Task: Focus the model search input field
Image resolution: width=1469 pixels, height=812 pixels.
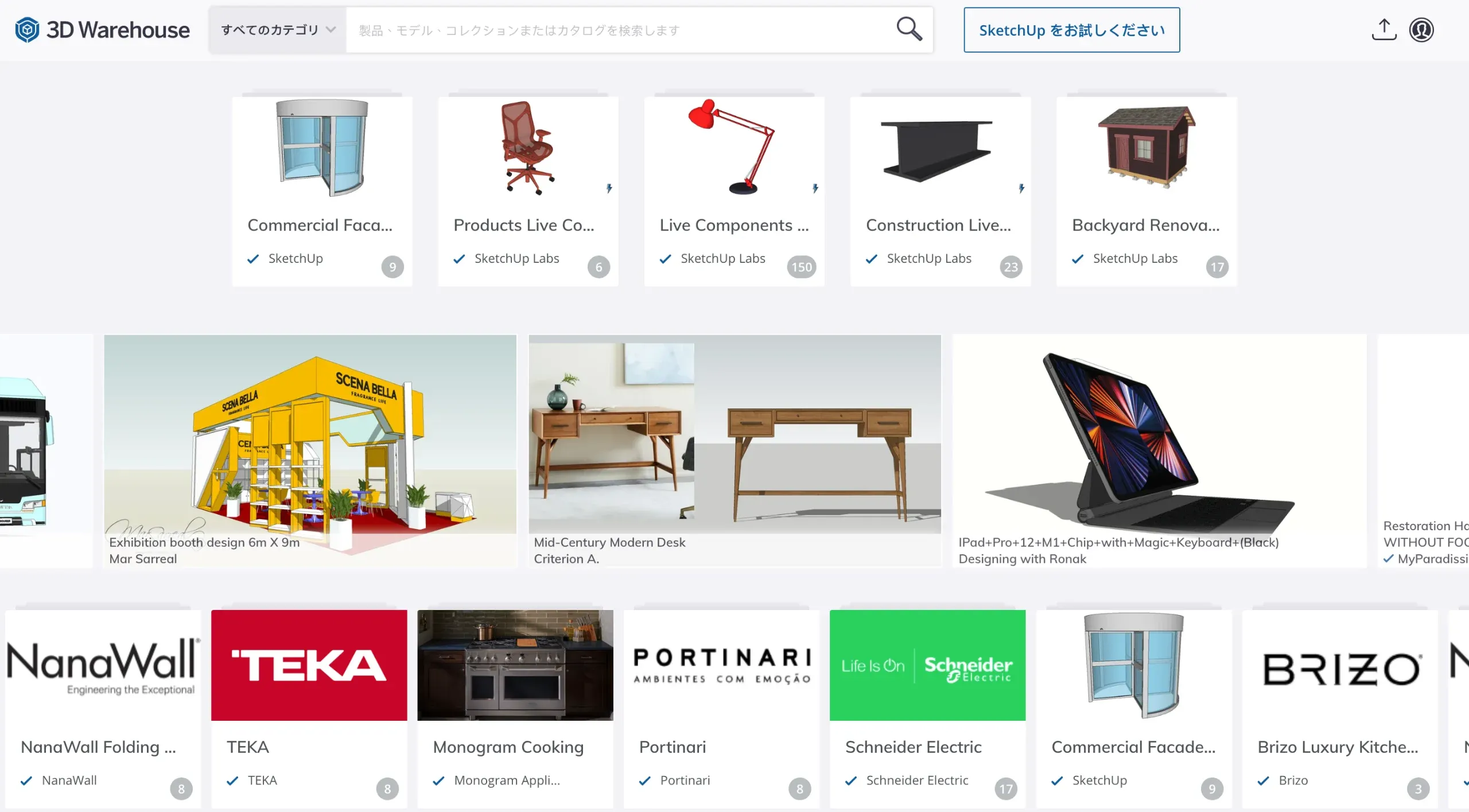Action: [620, 30]
